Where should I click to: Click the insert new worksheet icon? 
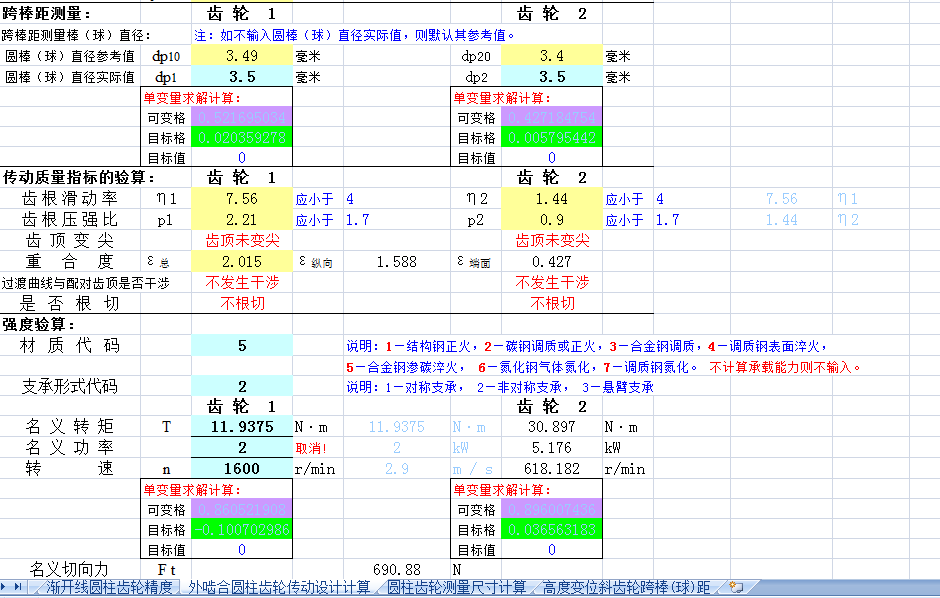737,587
